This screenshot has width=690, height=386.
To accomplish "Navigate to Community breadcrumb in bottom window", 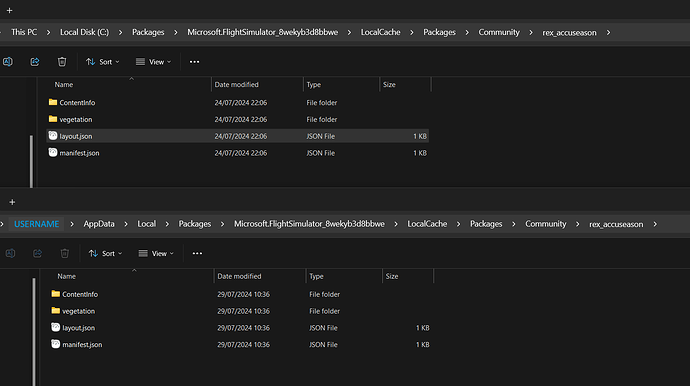I will (x=546, y=224).
